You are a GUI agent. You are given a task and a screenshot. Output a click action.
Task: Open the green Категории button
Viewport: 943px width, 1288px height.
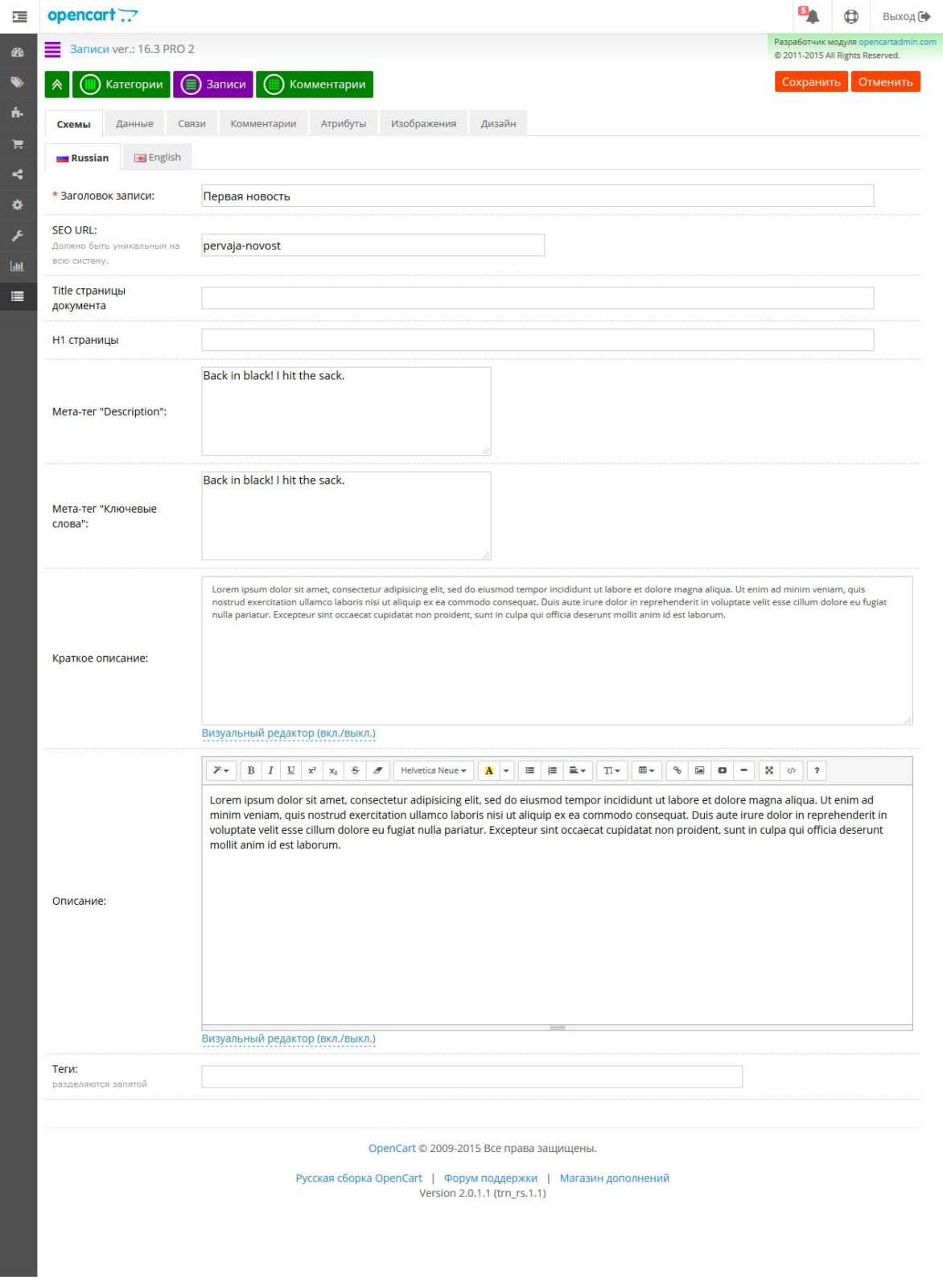coord(121,85)
